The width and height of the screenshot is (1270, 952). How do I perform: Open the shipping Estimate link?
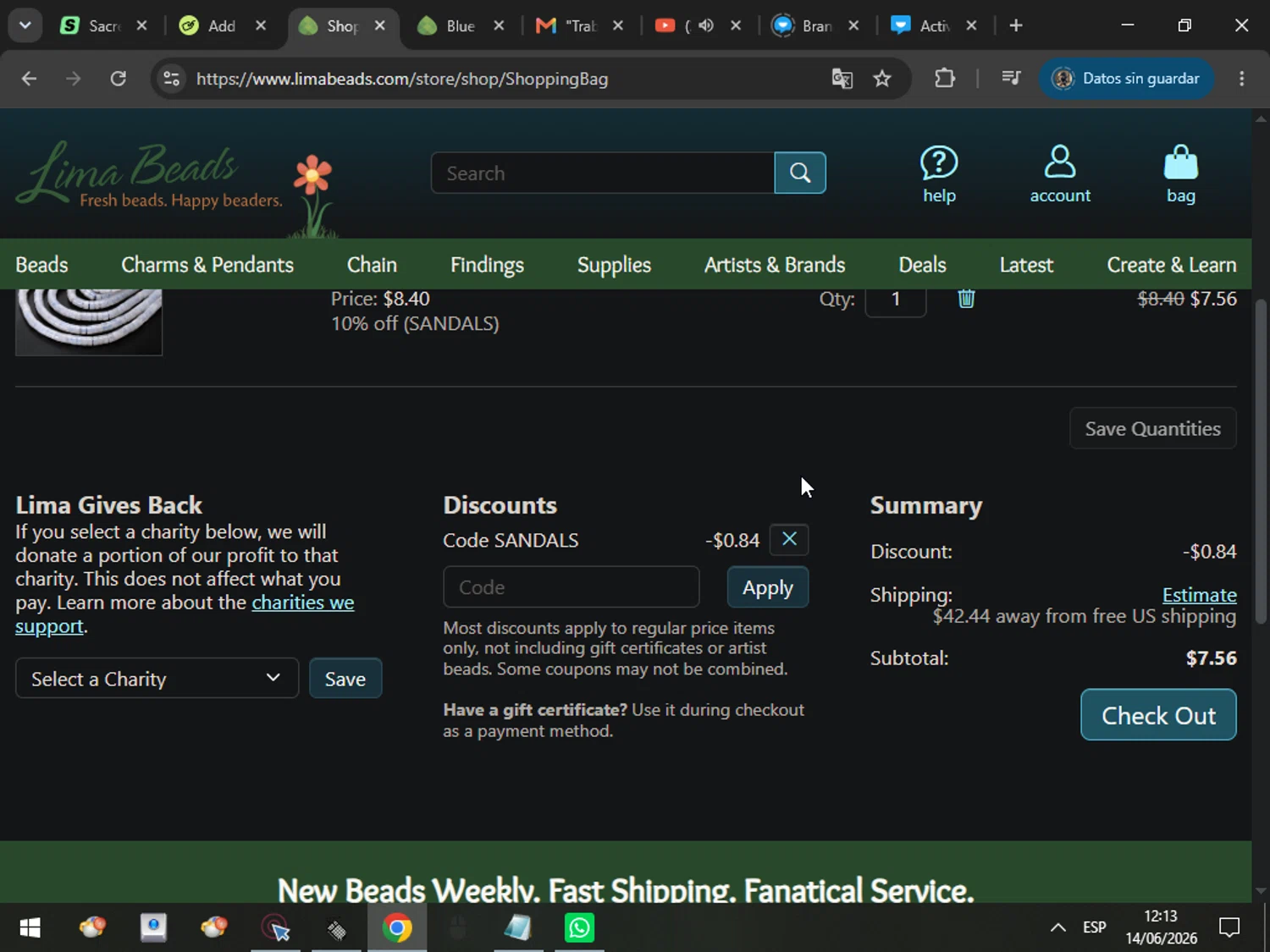pyautogui.click(x=1199, y=595)
